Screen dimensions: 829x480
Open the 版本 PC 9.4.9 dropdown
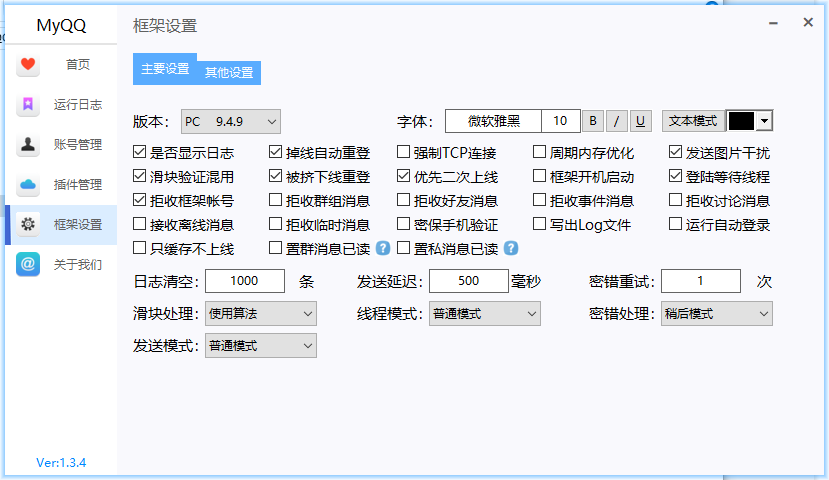click(230, 122)
